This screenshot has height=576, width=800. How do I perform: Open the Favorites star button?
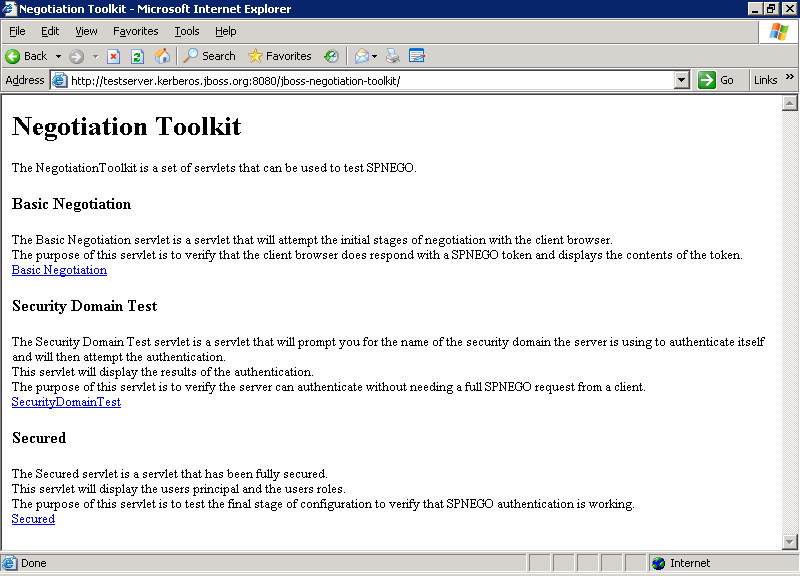pyautogui.click(x=280, y=56)
